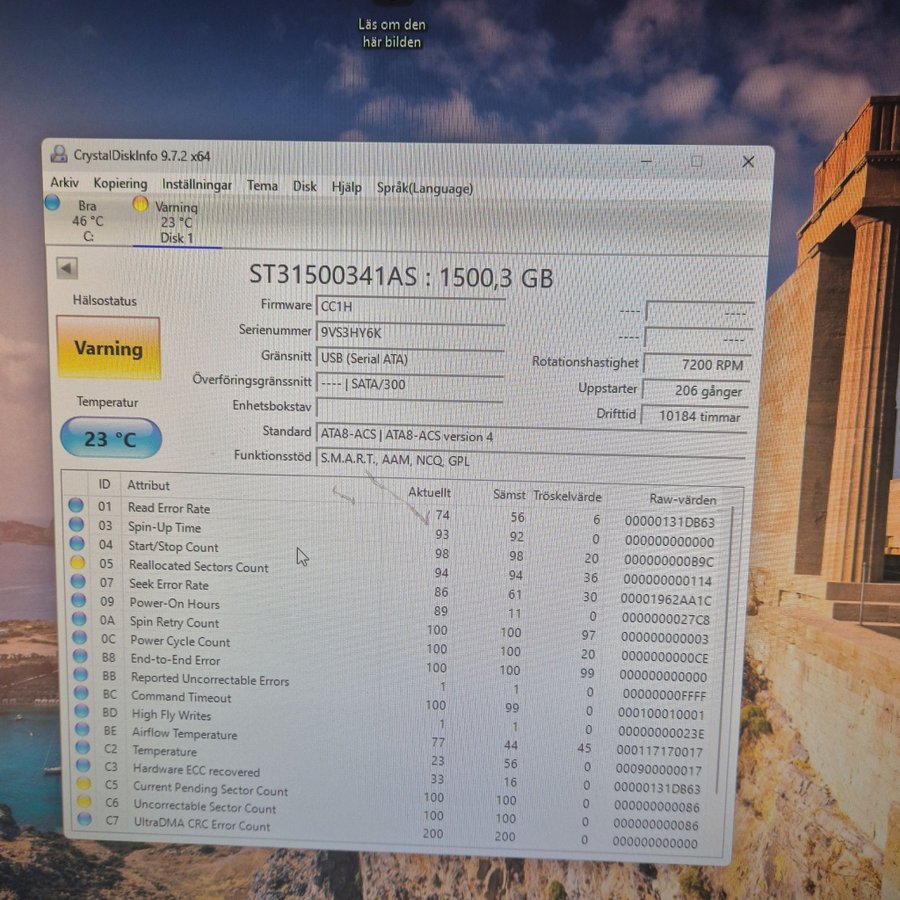Click the attribute list vertical scrollbar
The height and width of the screenshot is (900, 900).
(x=726, y=651)
